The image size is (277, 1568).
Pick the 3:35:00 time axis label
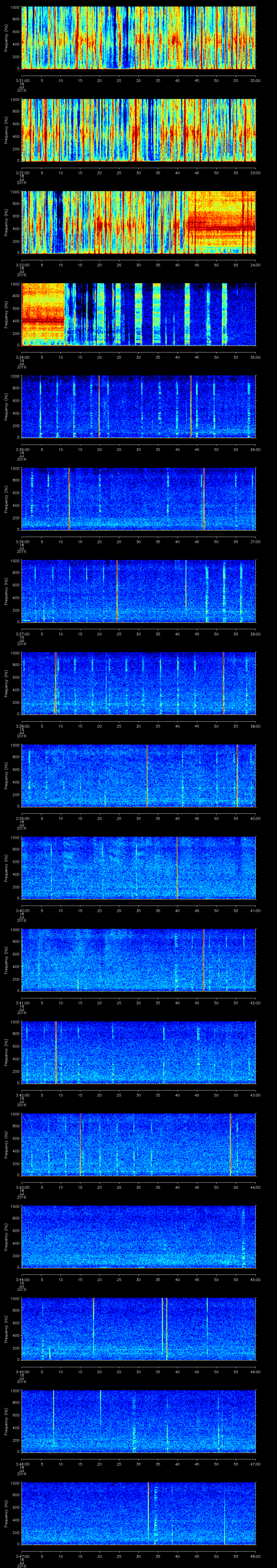pos(22,449)
